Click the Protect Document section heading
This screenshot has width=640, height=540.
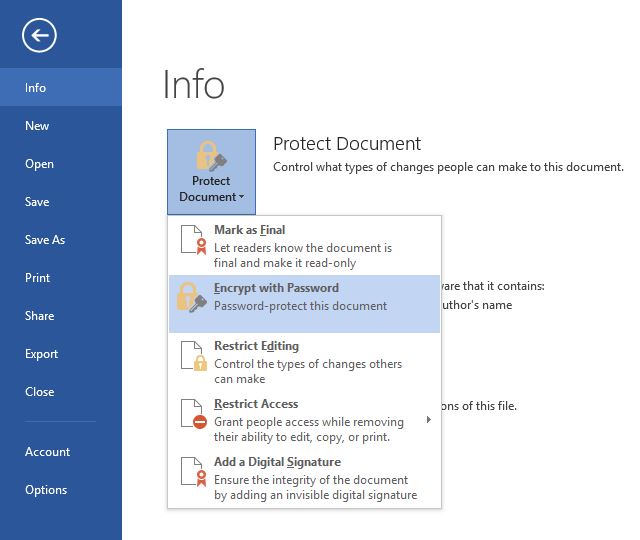[347, 144]
